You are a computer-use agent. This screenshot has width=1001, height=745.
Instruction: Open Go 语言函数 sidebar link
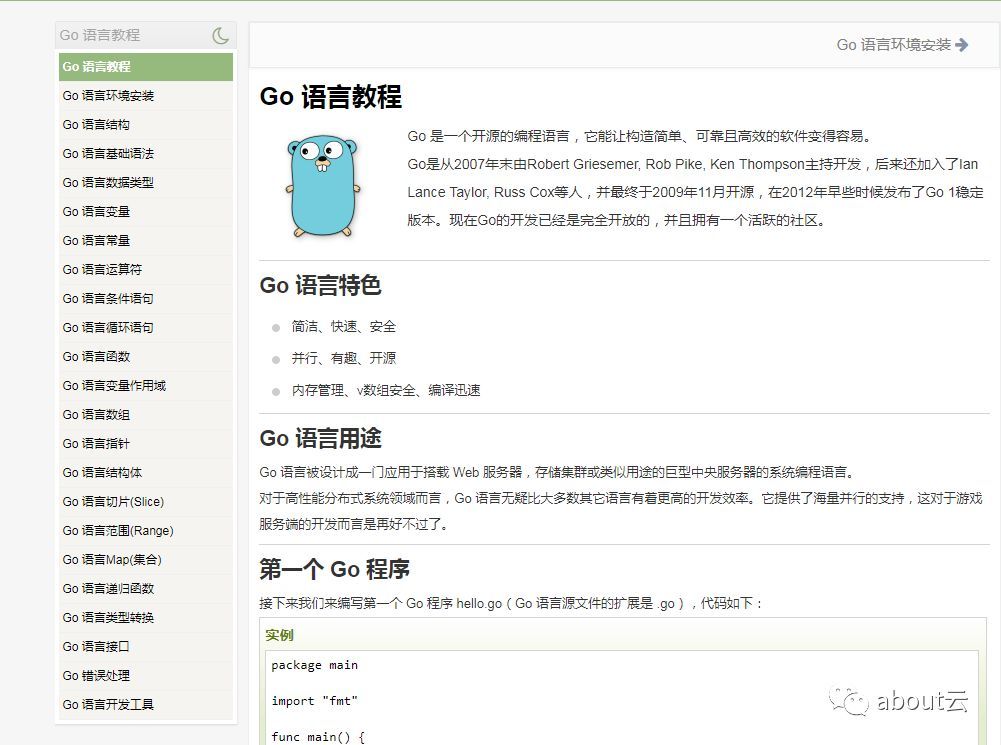click(146, 357)
